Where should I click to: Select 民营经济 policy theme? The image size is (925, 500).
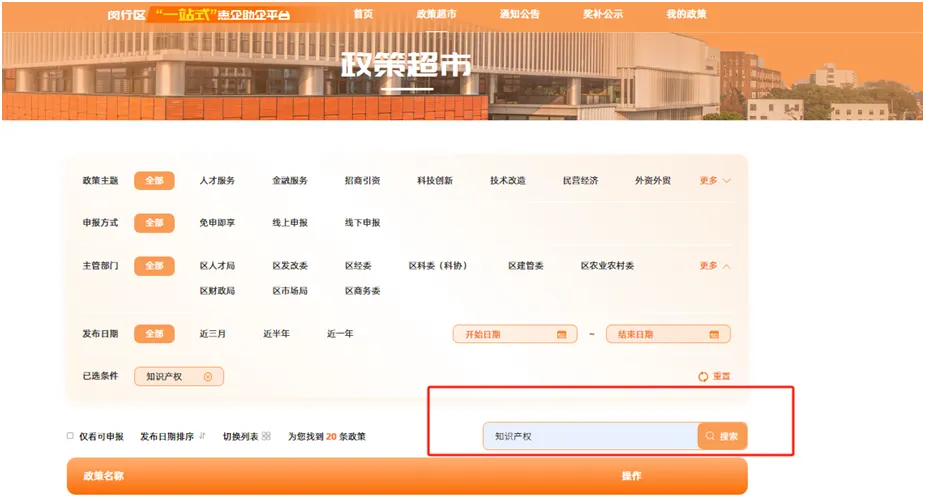point(580,180)
